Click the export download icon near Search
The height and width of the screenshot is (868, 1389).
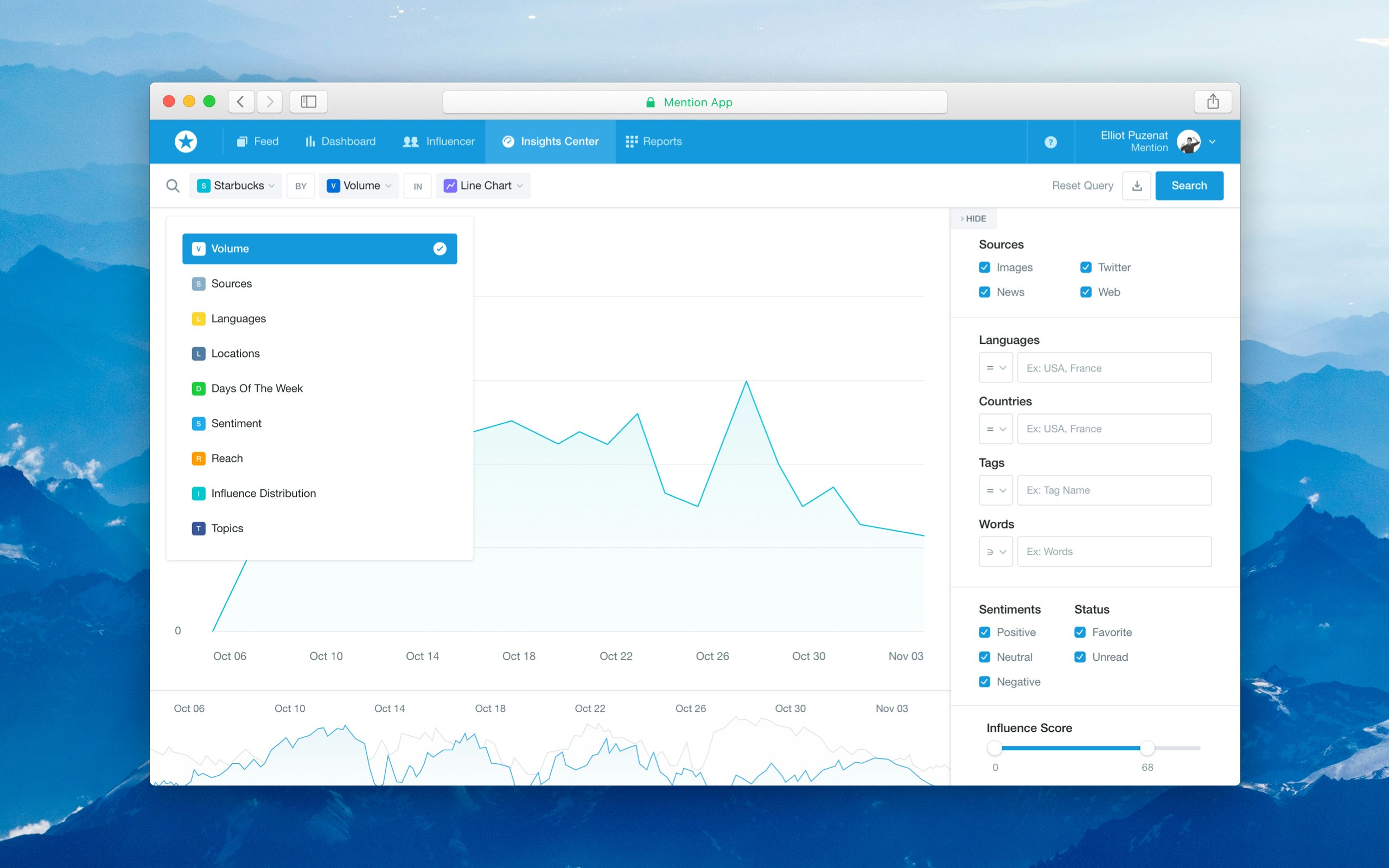point(1137,185)
